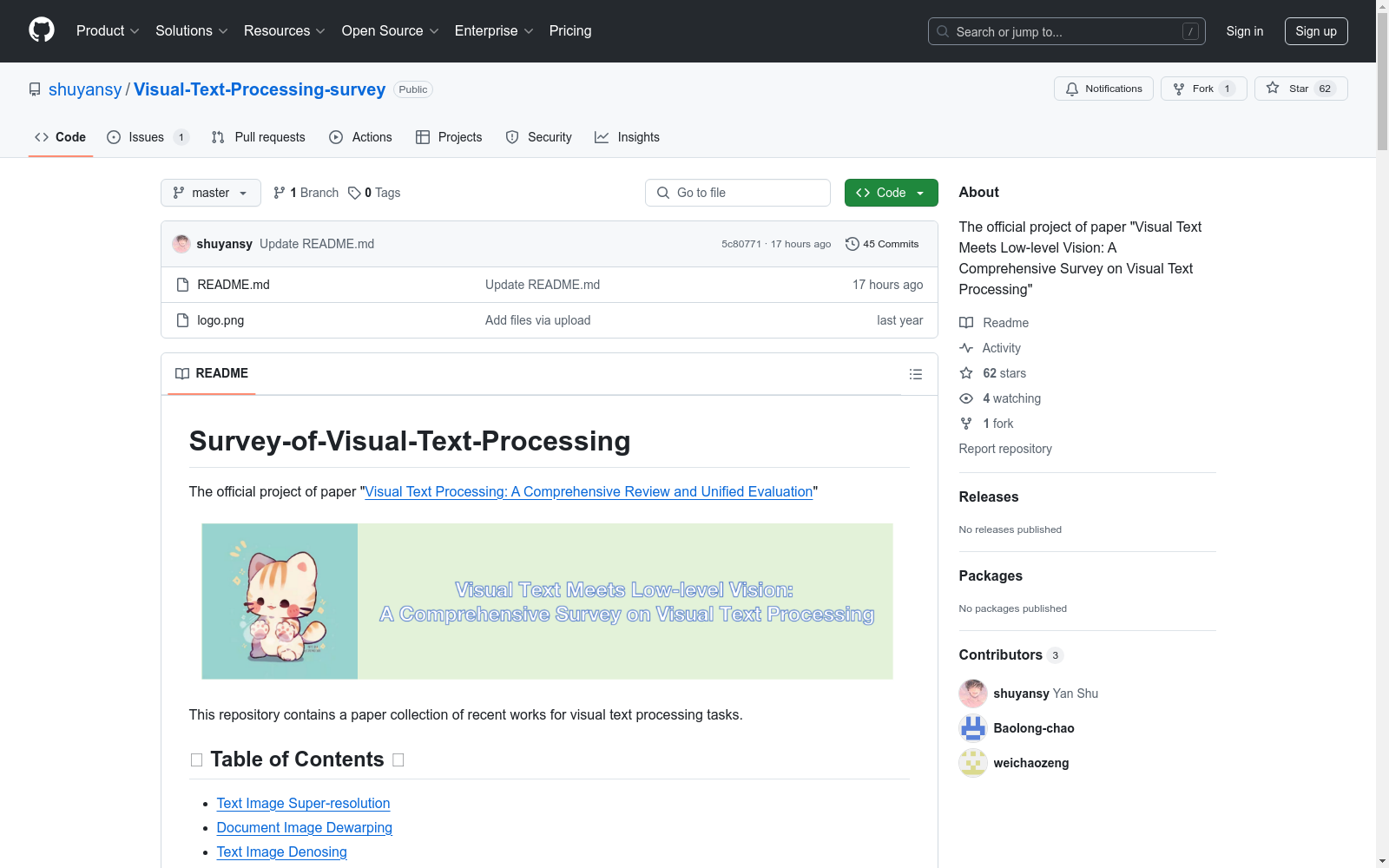Image resolution: width=1389 pixels, height=868 pixels.
Task: Open the Issues tab
Action: 148,137
